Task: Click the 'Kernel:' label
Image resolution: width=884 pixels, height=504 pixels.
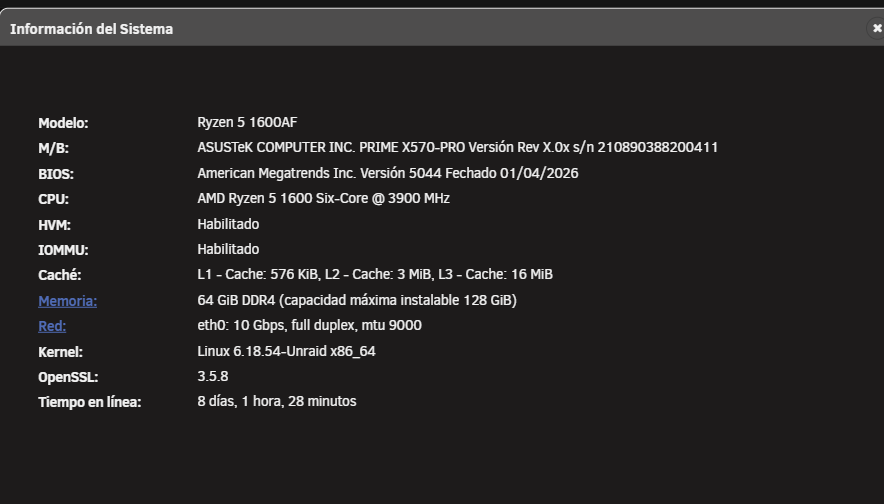Action: 60,352
